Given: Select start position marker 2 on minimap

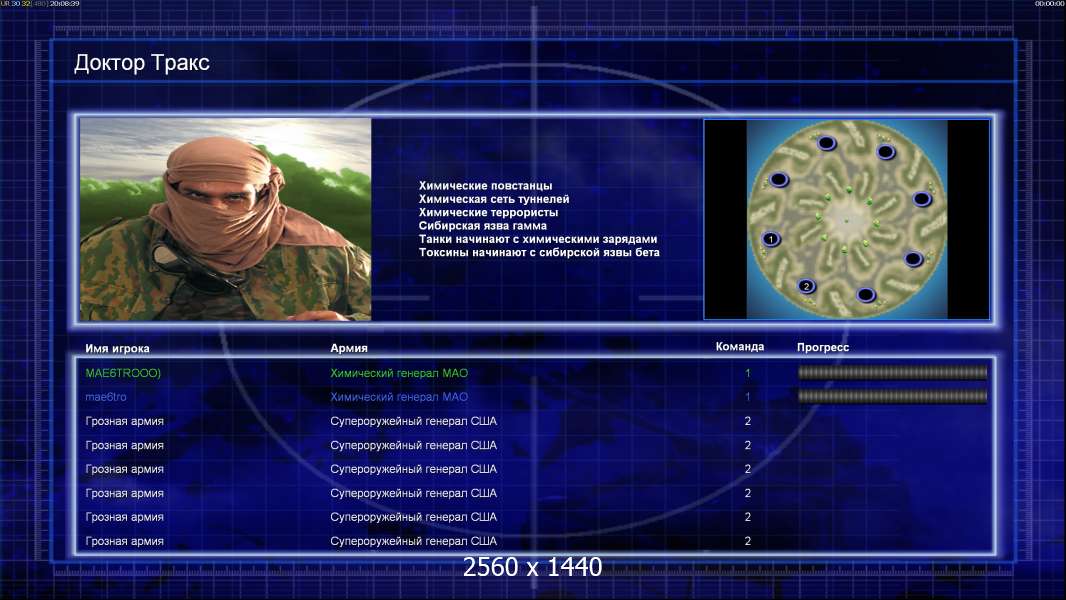Looking at the screenshot, I should click(806, 286).
